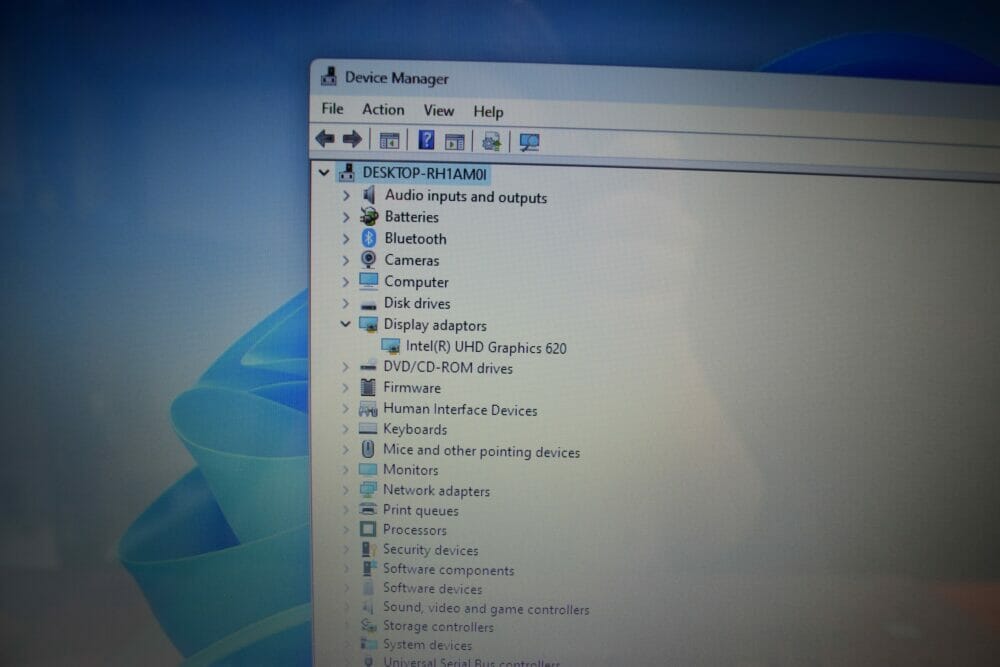Viewport: 1000px width, 667px height.
Task: Click the DESKTOP-RH1AM0I computer icon
Action: coord(346,172)
